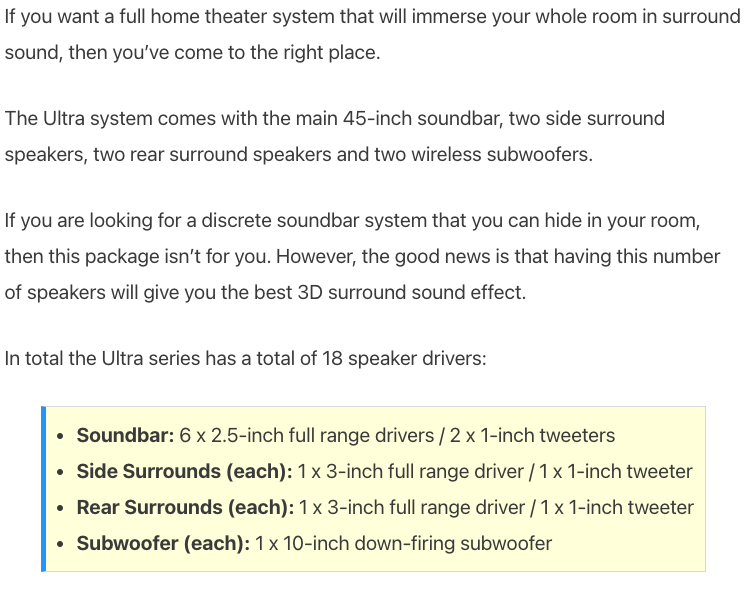Click the bullet dot before Subwoofer

[62, 545]
